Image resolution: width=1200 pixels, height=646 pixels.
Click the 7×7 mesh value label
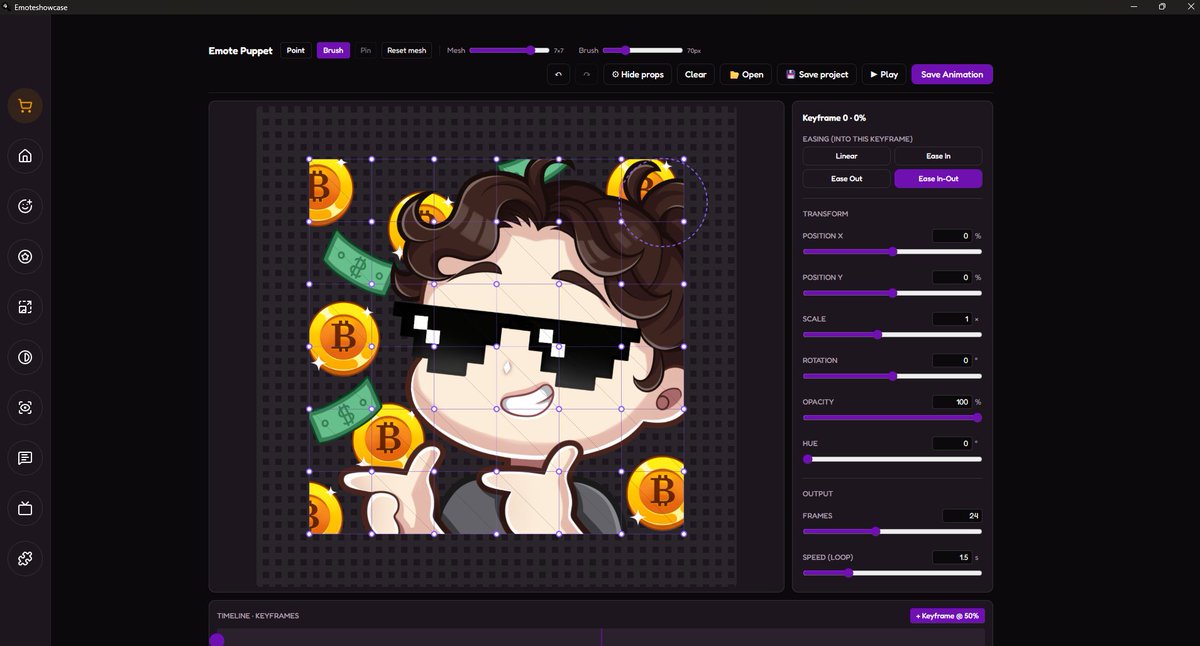tap(559, 50)
